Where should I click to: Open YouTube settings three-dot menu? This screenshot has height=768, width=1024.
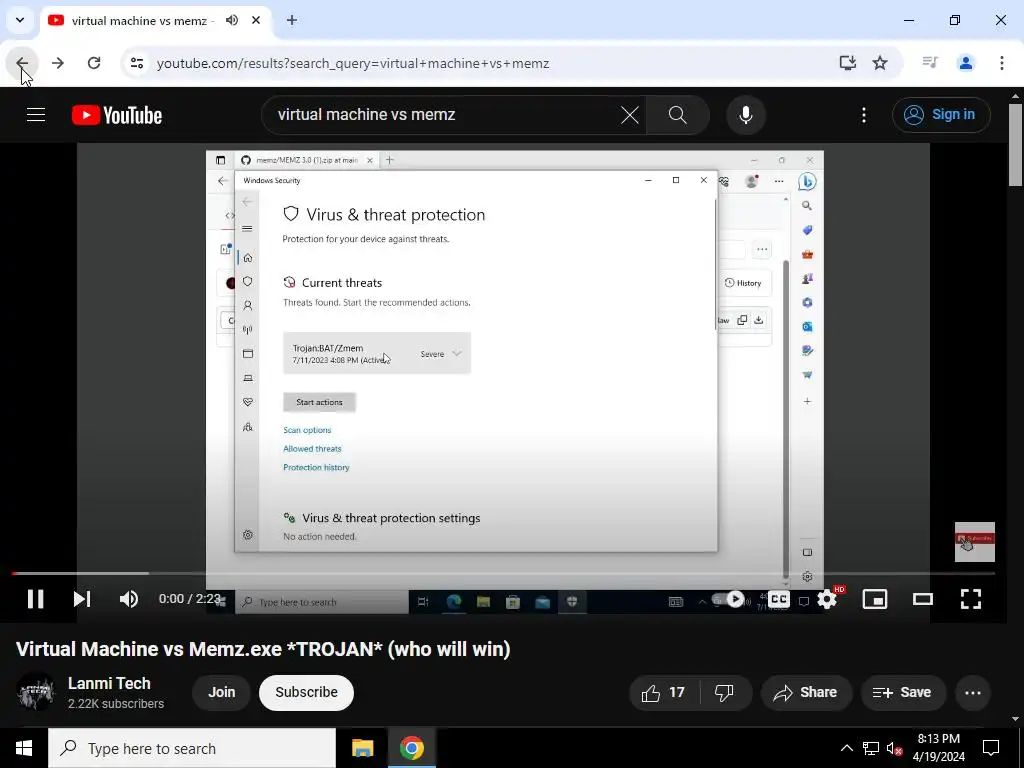pos(864,115)
